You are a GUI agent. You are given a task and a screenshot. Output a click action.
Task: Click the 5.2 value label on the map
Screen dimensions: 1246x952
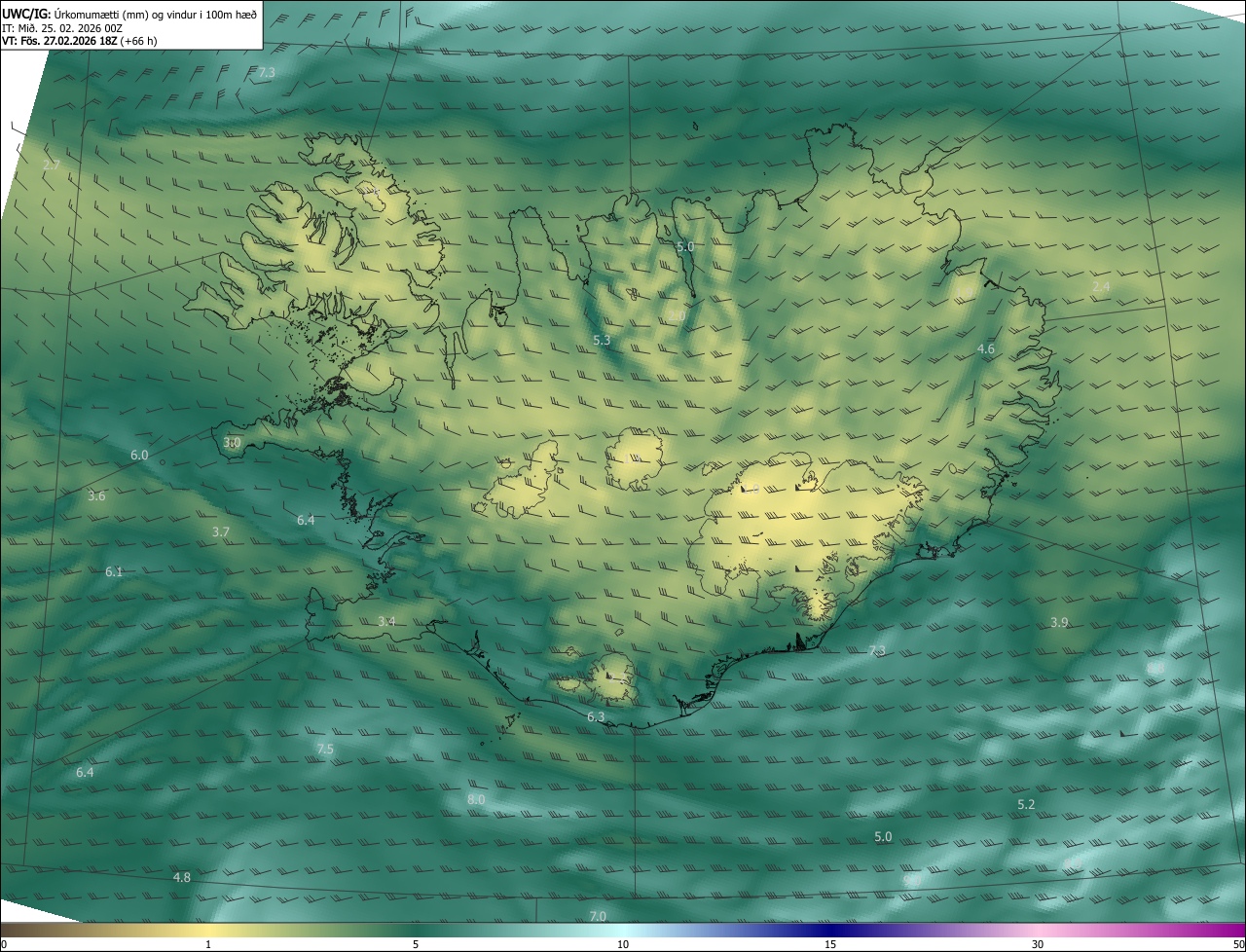(x=1026, y=804)
